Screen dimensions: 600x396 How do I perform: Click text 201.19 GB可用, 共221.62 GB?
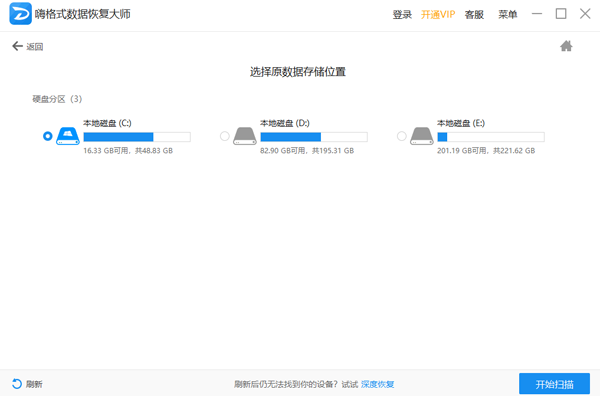(x=486, y=151)
